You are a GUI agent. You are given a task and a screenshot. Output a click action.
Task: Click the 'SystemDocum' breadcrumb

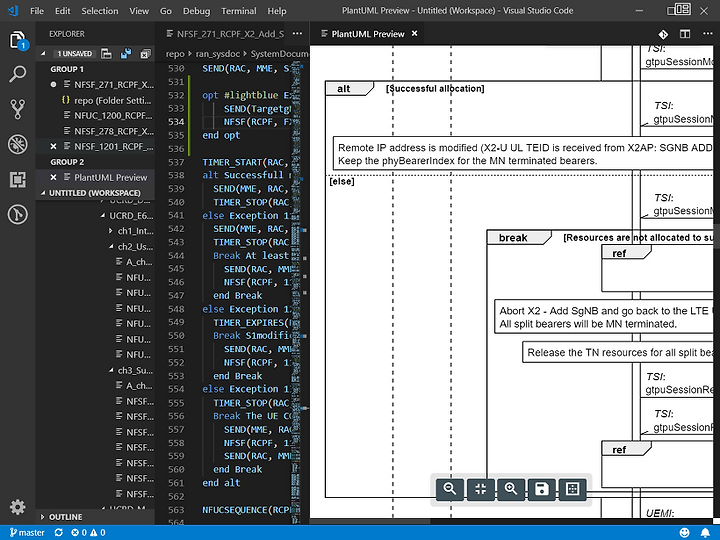[279, 54]
